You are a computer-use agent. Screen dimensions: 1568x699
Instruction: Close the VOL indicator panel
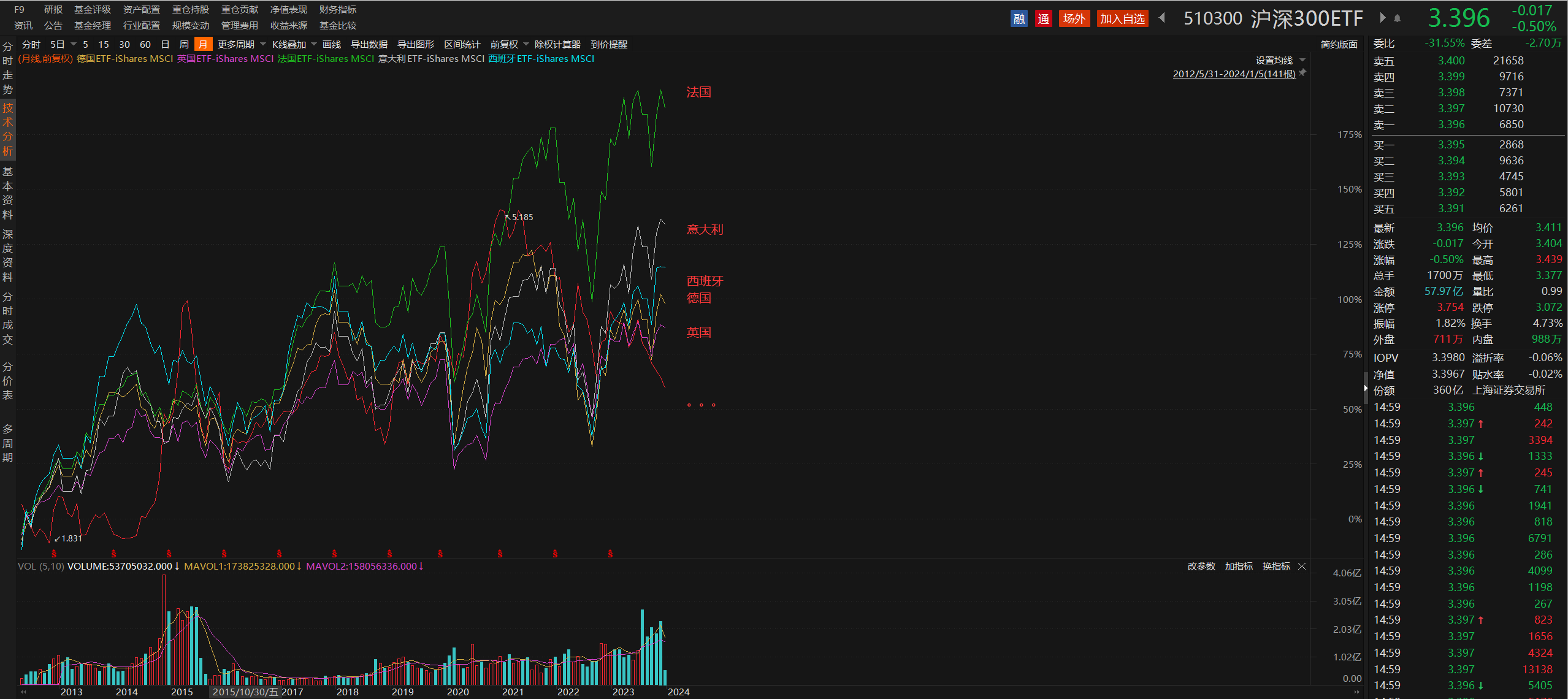(x=1302, y=566)
